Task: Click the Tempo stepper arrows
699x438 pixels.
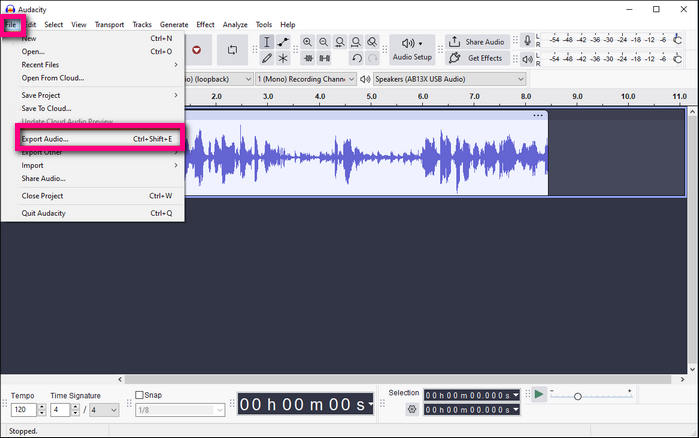Action: pyautogui.click(x=42, y=409)
